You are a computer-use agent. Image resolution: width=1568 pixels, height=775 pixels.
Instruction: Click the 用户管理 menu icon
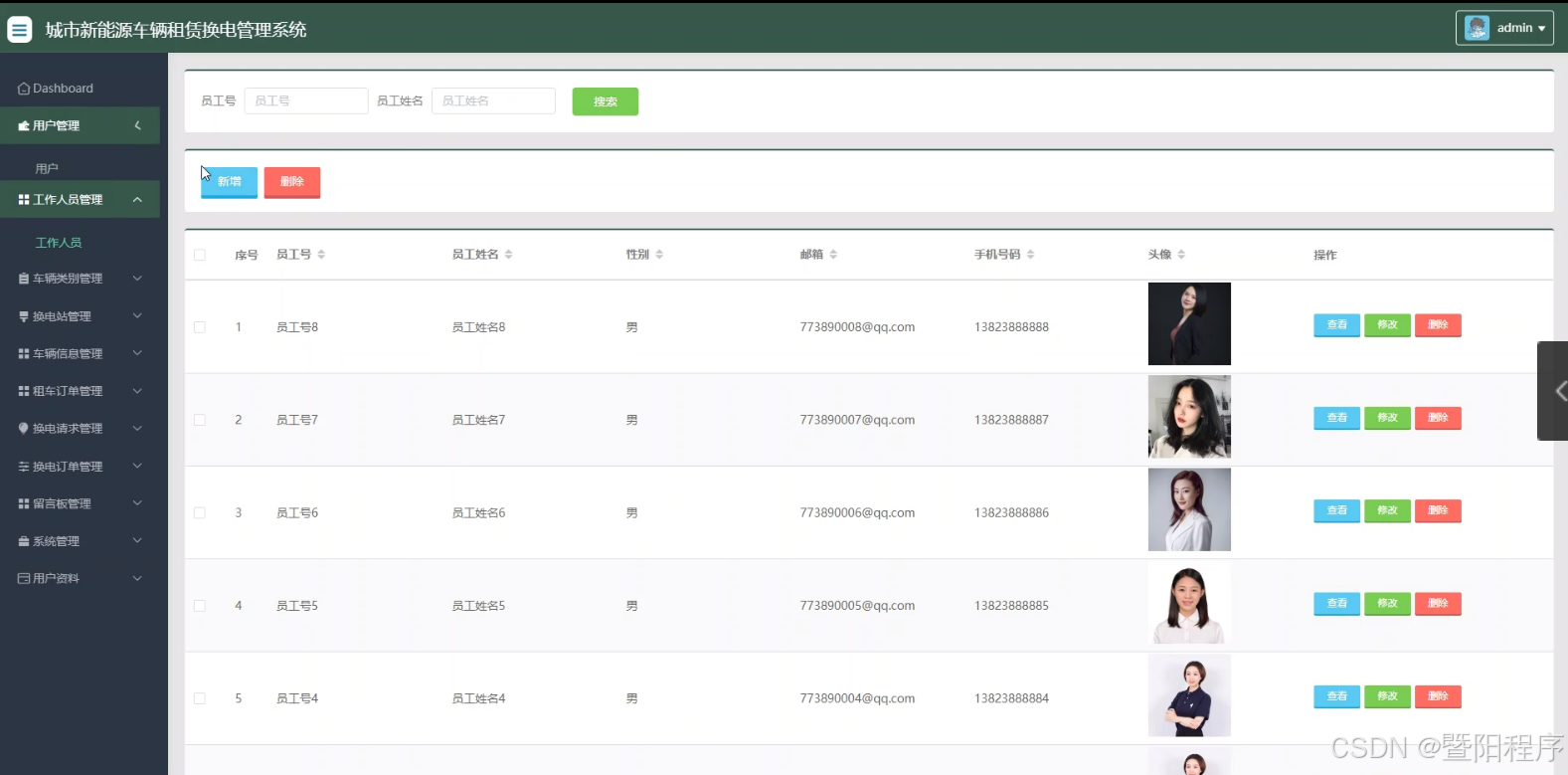pos(24,125)
